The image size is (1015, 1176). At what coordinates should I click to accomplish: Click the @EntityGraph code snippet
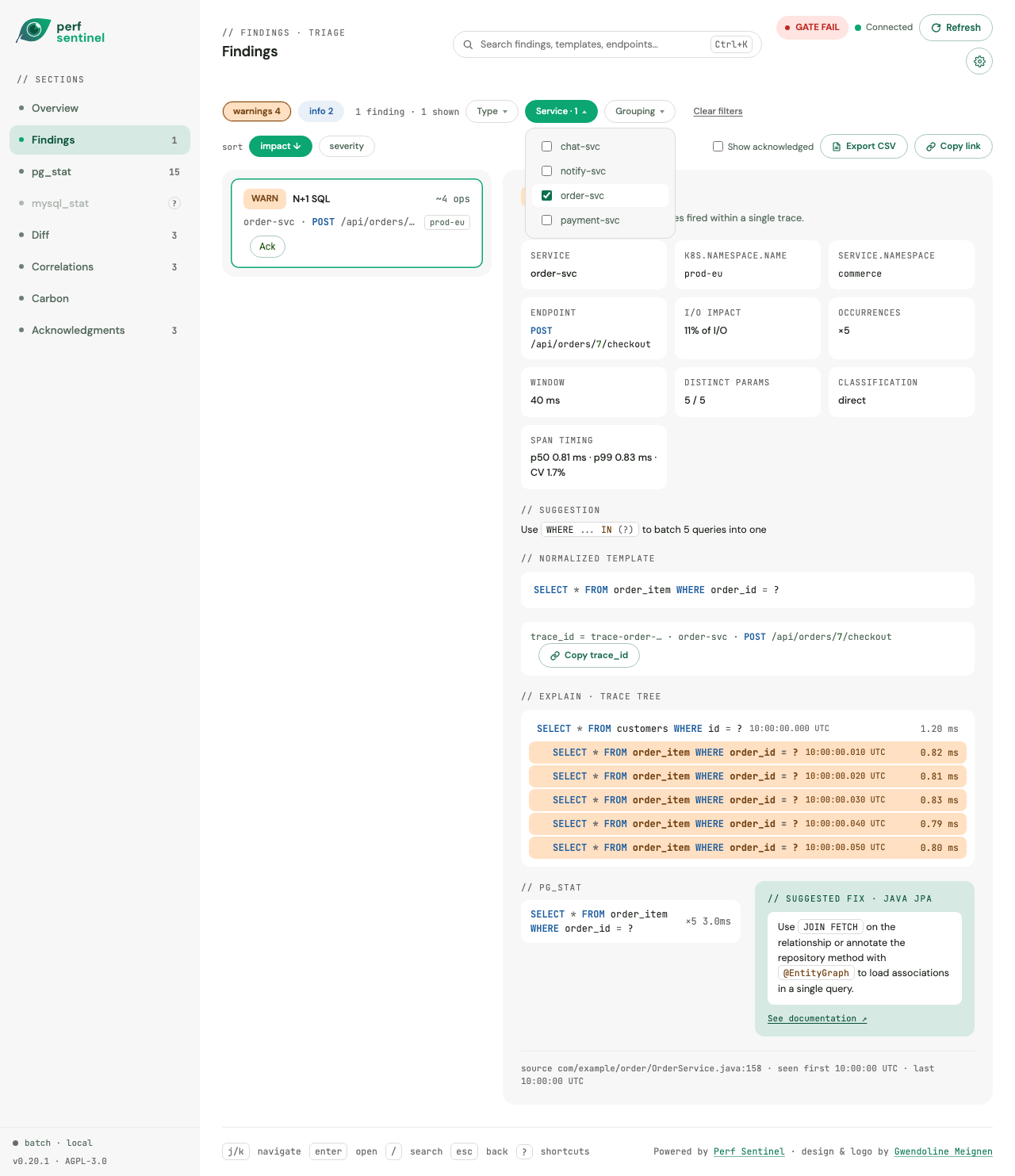click(x=816, y=973)
